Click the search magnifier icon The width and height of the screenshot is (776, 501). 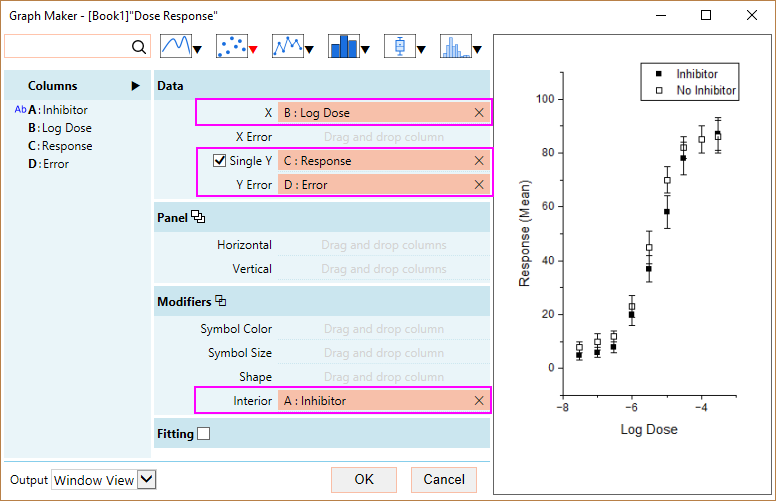click(x=139, y=47)
